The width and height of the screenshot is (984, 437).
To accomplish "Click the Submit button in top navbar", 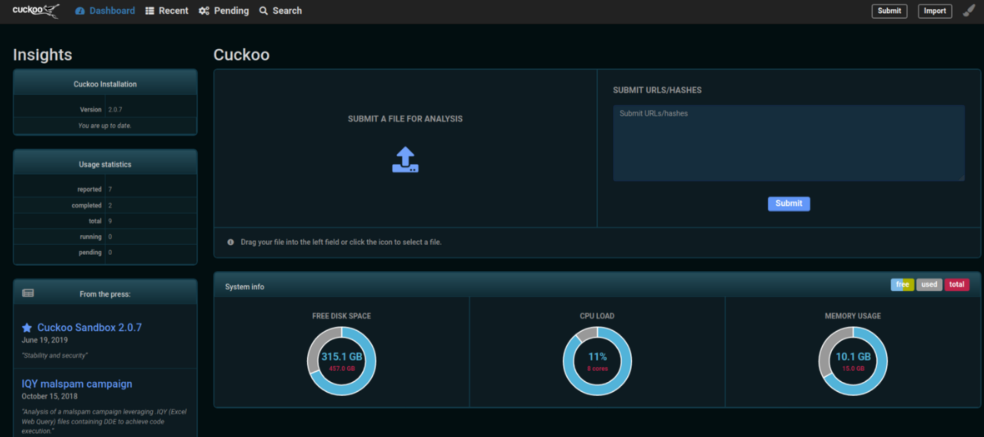I will 889,11.
